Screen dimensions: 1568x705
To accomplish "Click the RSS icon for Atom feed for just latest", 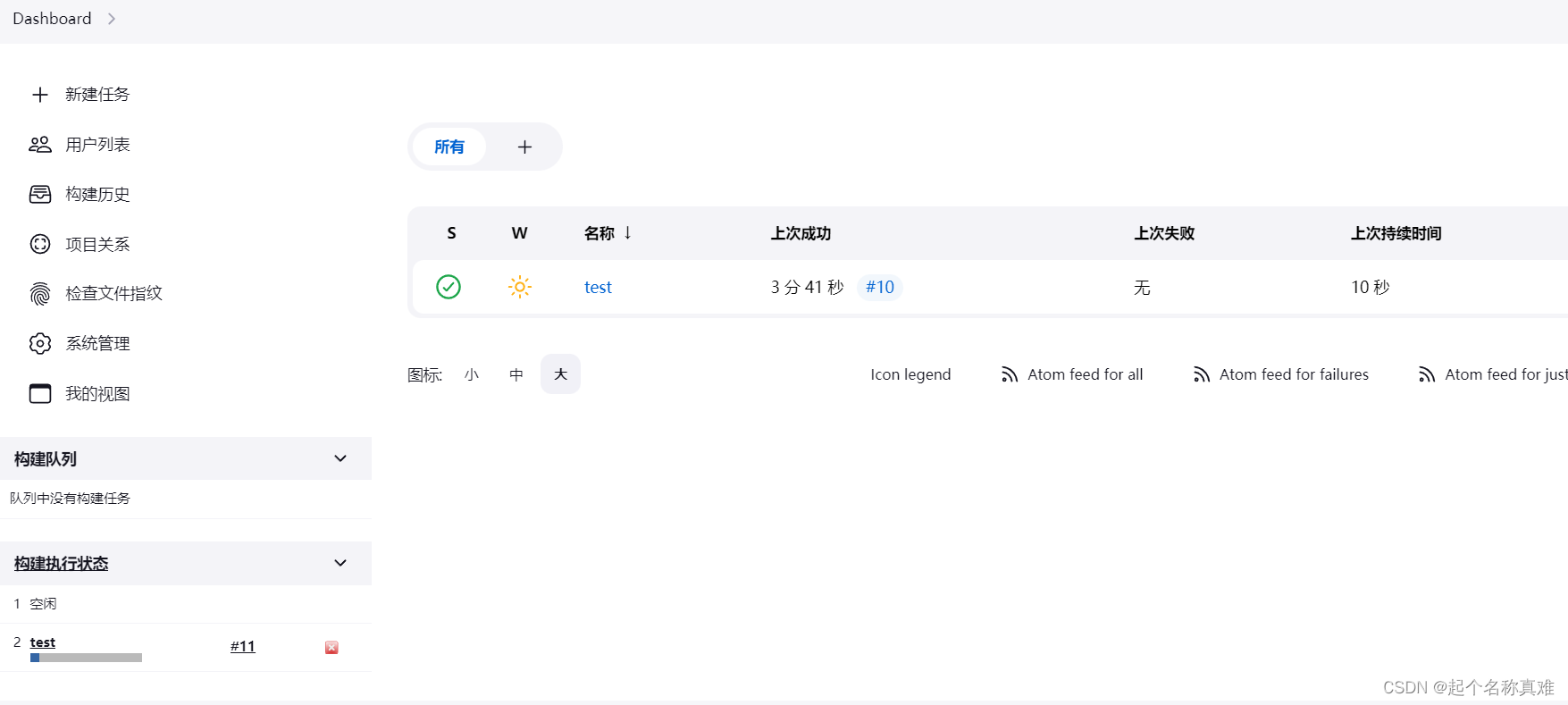I will point(1427,374).
